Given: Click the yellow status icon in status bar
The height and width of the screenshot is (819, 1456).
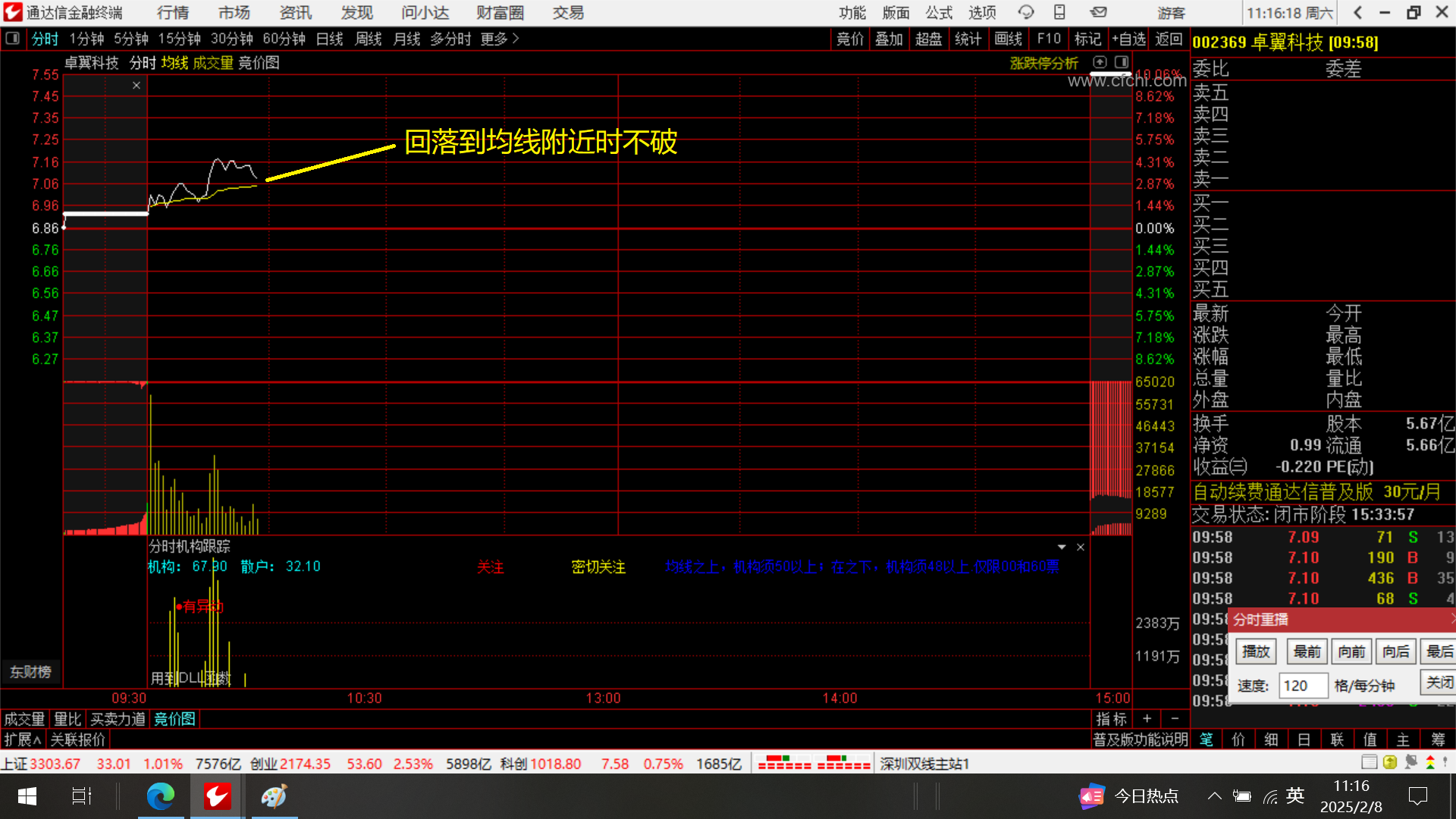Looking at the screenshot, I should point(1390,762).
